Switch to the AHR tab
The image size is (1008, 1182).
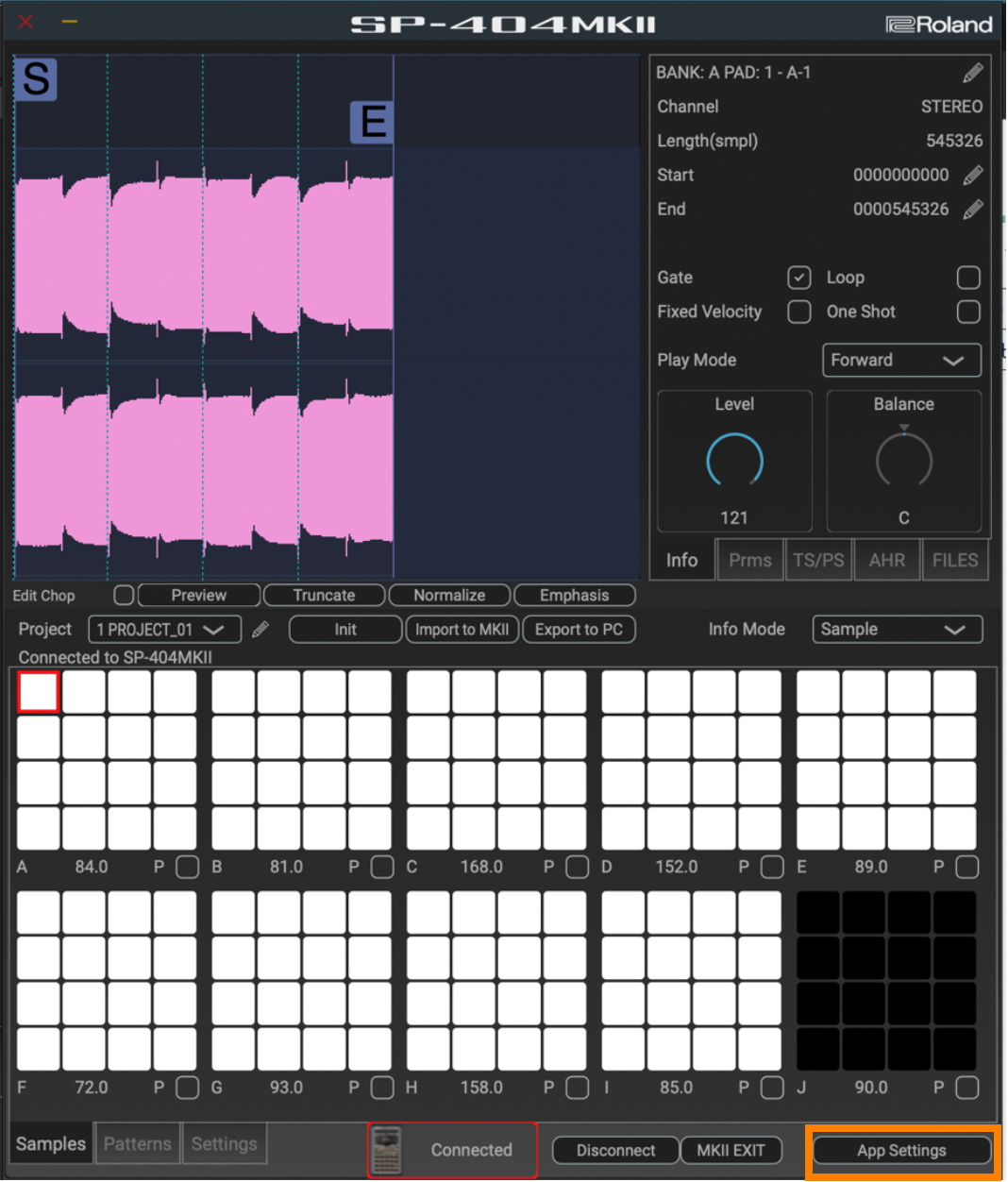887,560
